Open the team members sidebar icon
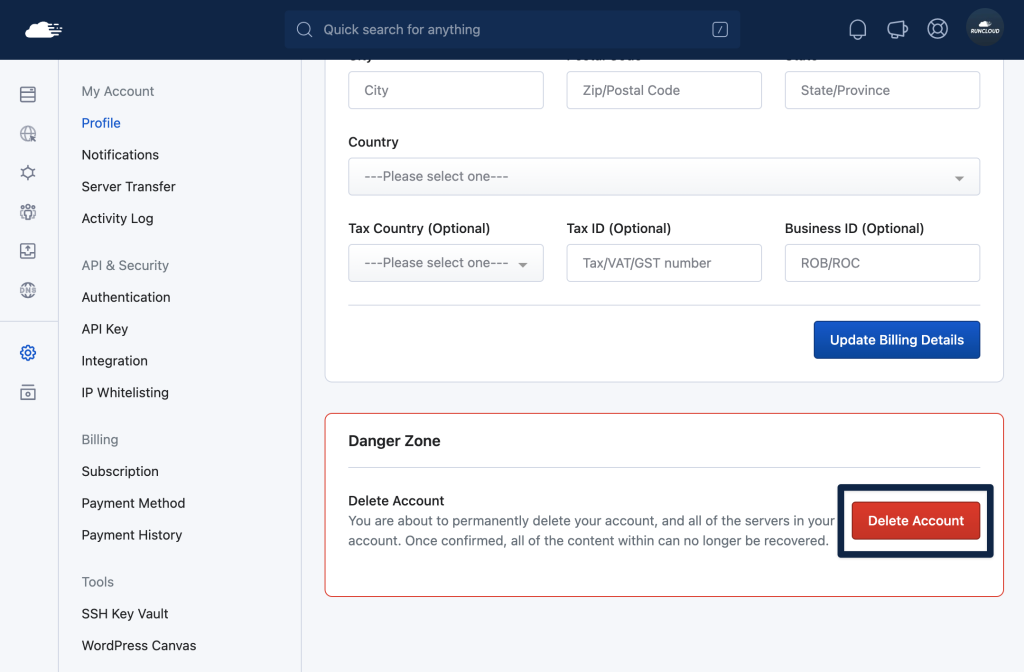Image resolution: width=1024 pixels, height=672 pixels. click(28, 212)
